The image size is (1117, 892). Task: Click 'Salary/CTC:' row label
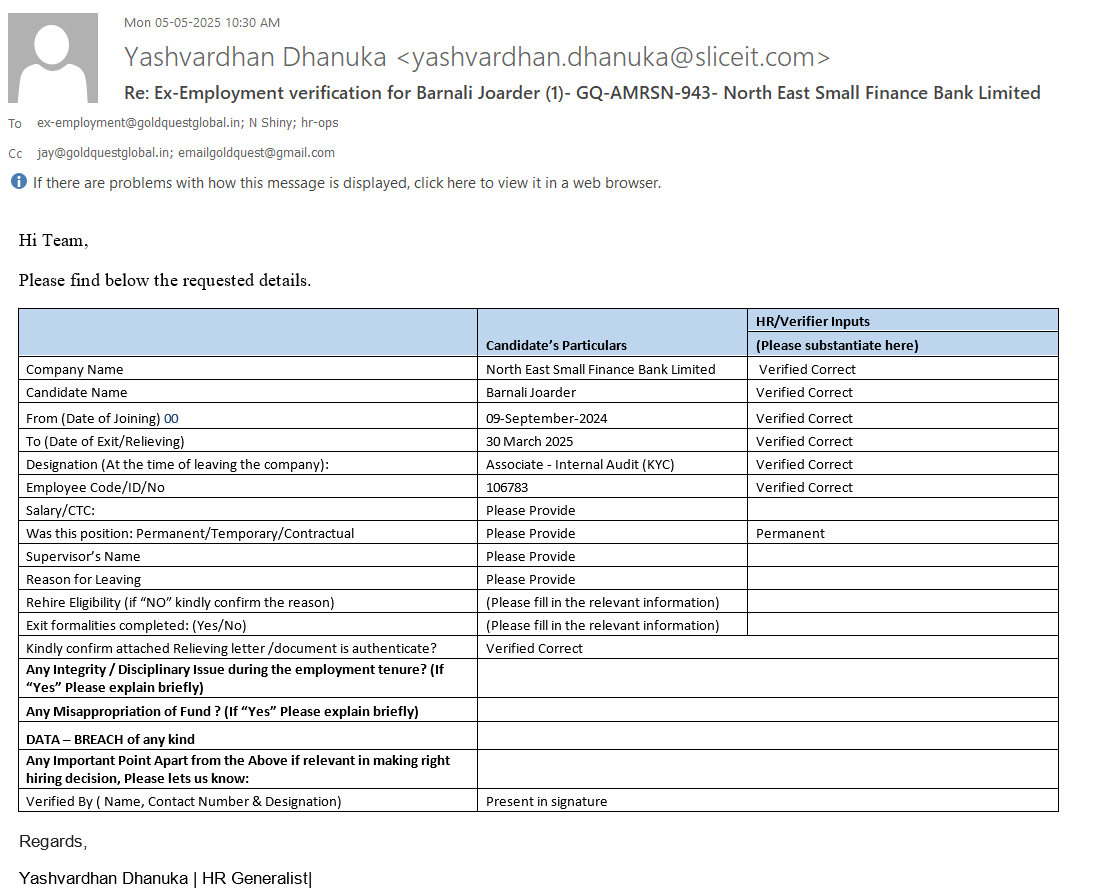point(61,510)
